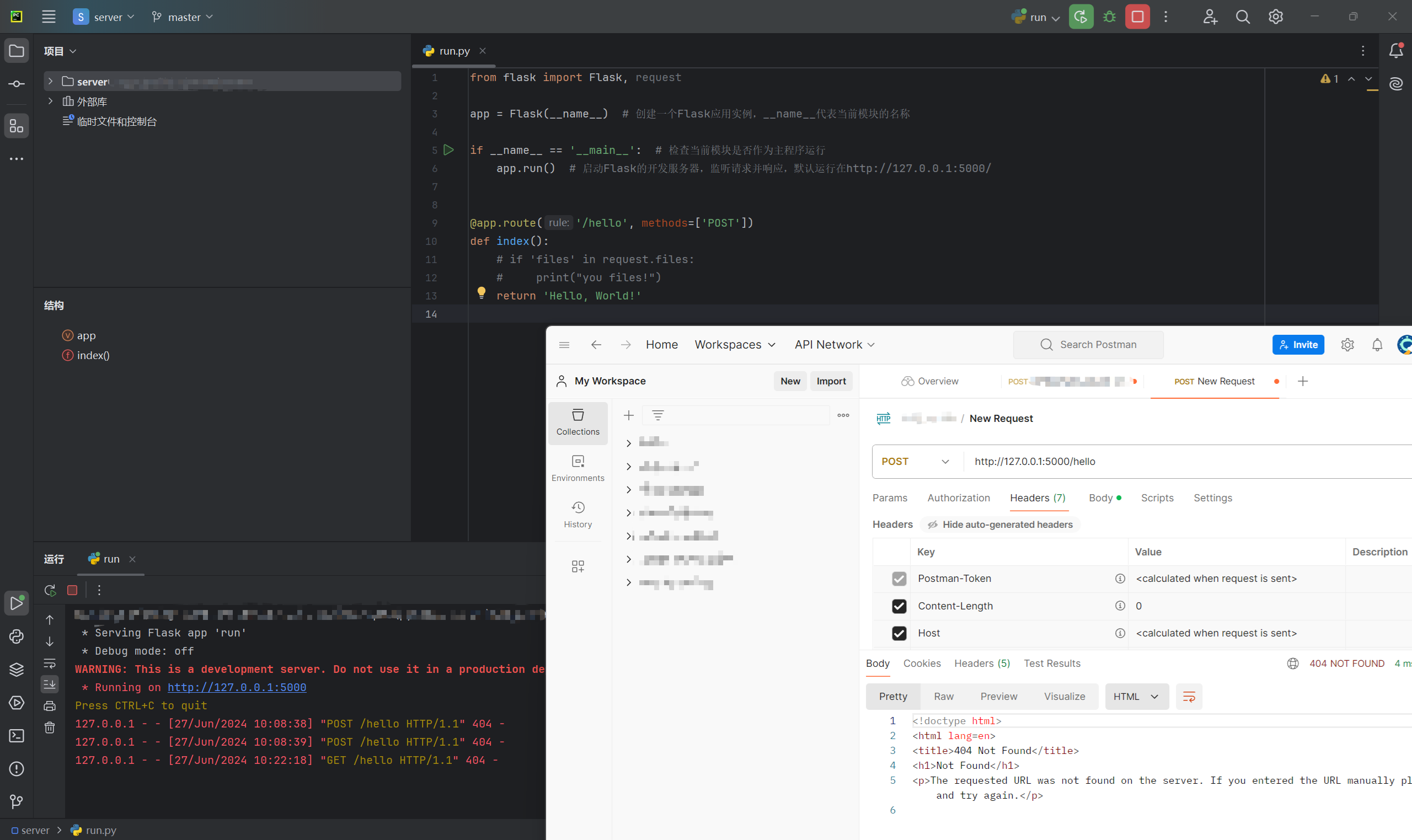Open Python Packages tool window icon
Image resolution: width=1412 pixels, height=840 pixels.
[x=17, y=670]
